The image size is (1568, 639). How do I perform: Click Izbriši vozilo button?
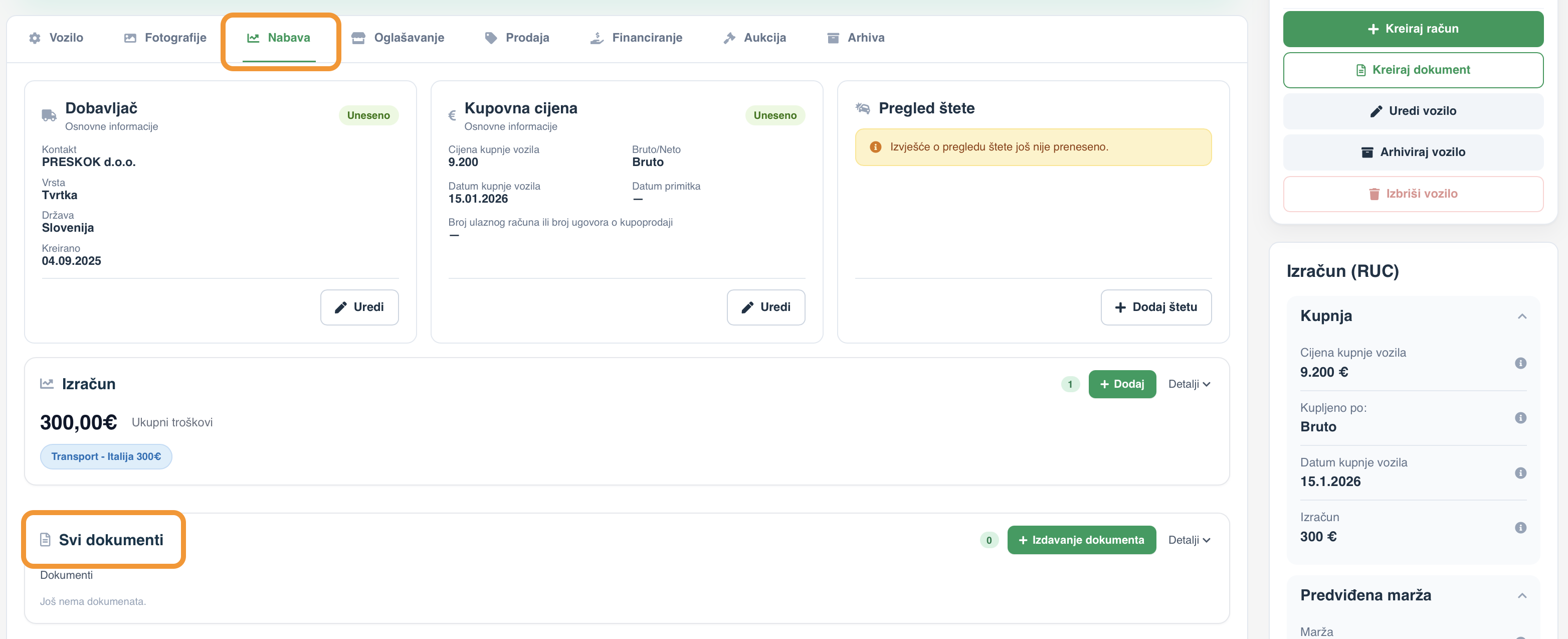(1413, 194)
